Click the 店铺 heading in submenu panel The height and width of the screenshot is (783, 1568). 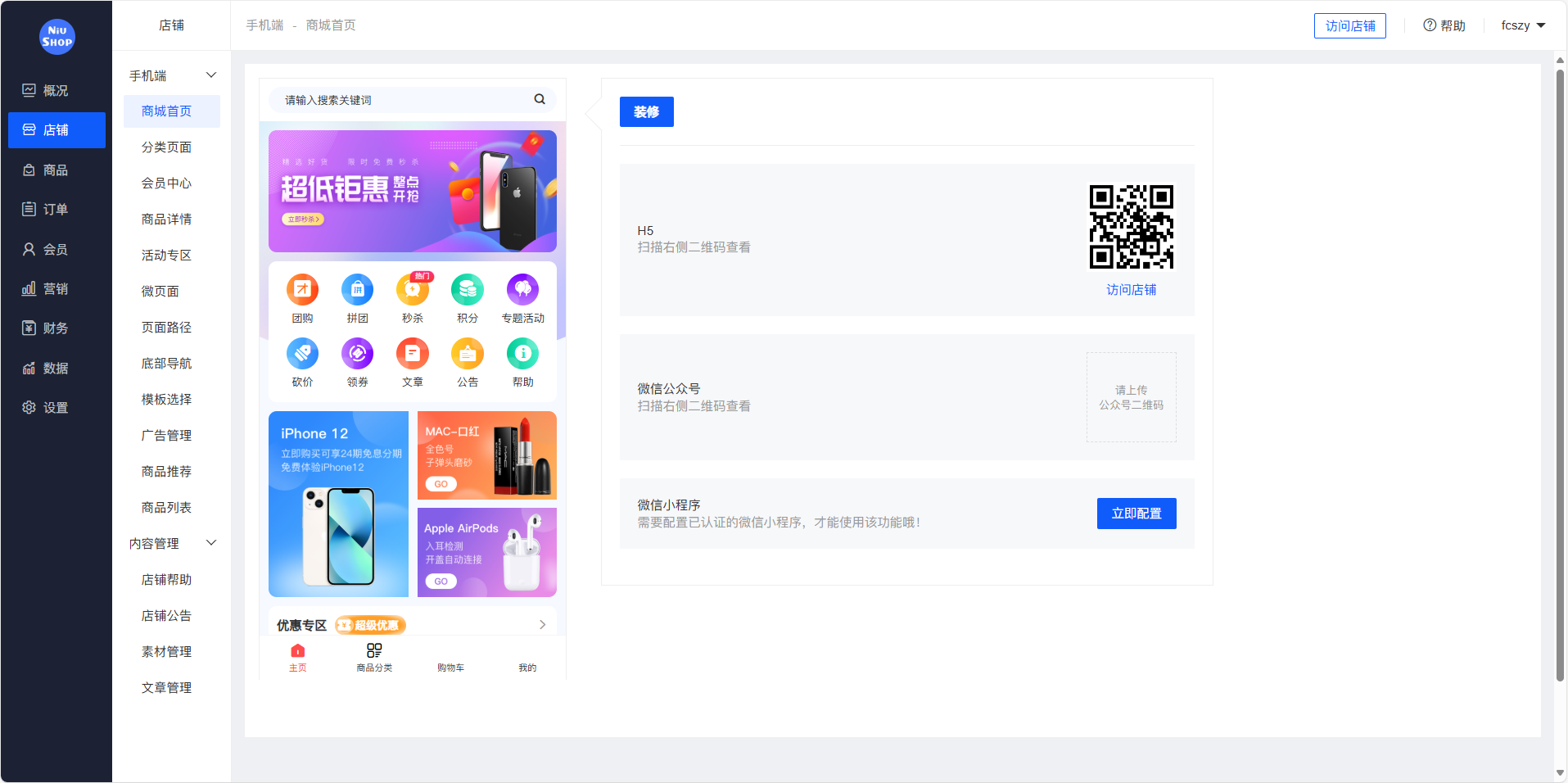171,25
